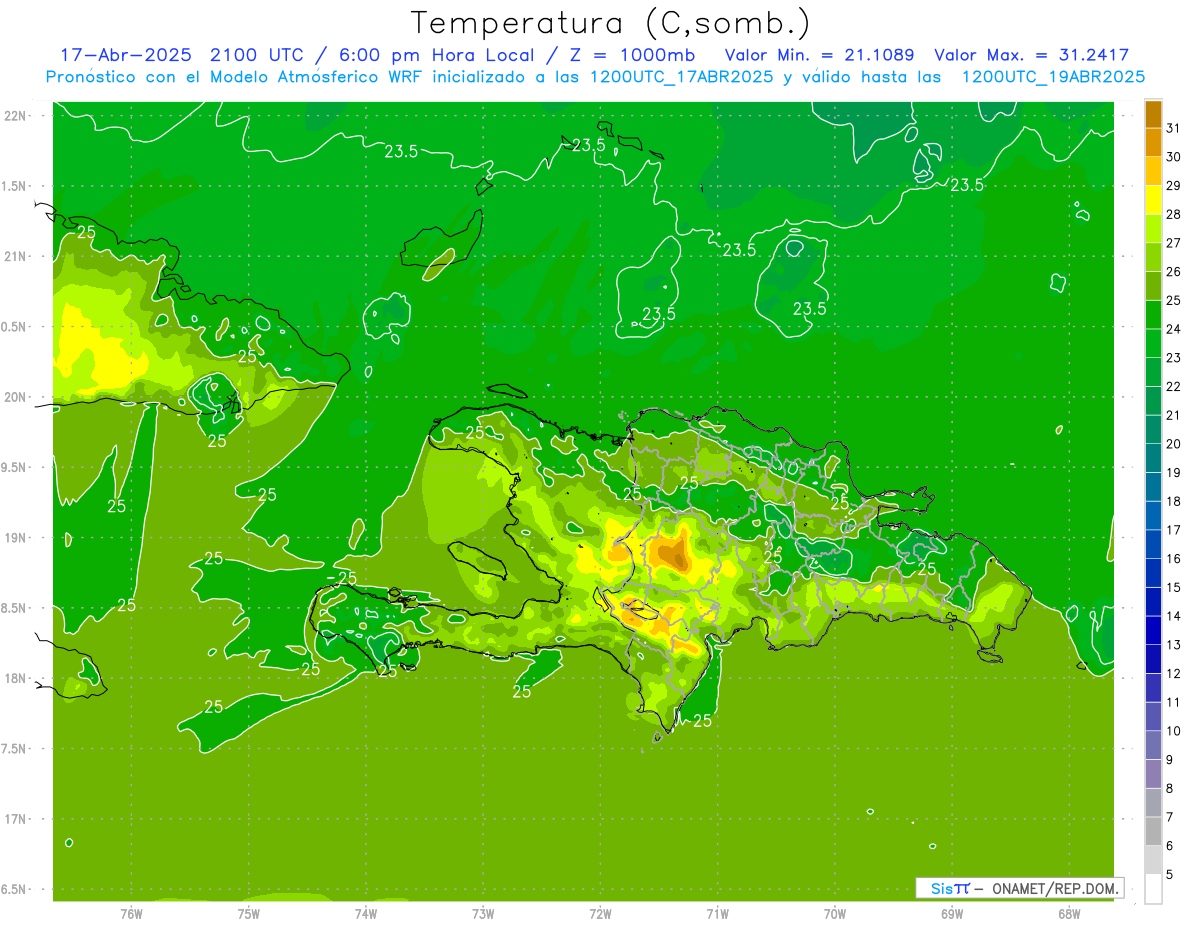Click the purple swatch between 8 and 9
This screenshot has width=1200, height=927.
(x=1153, y=774)
